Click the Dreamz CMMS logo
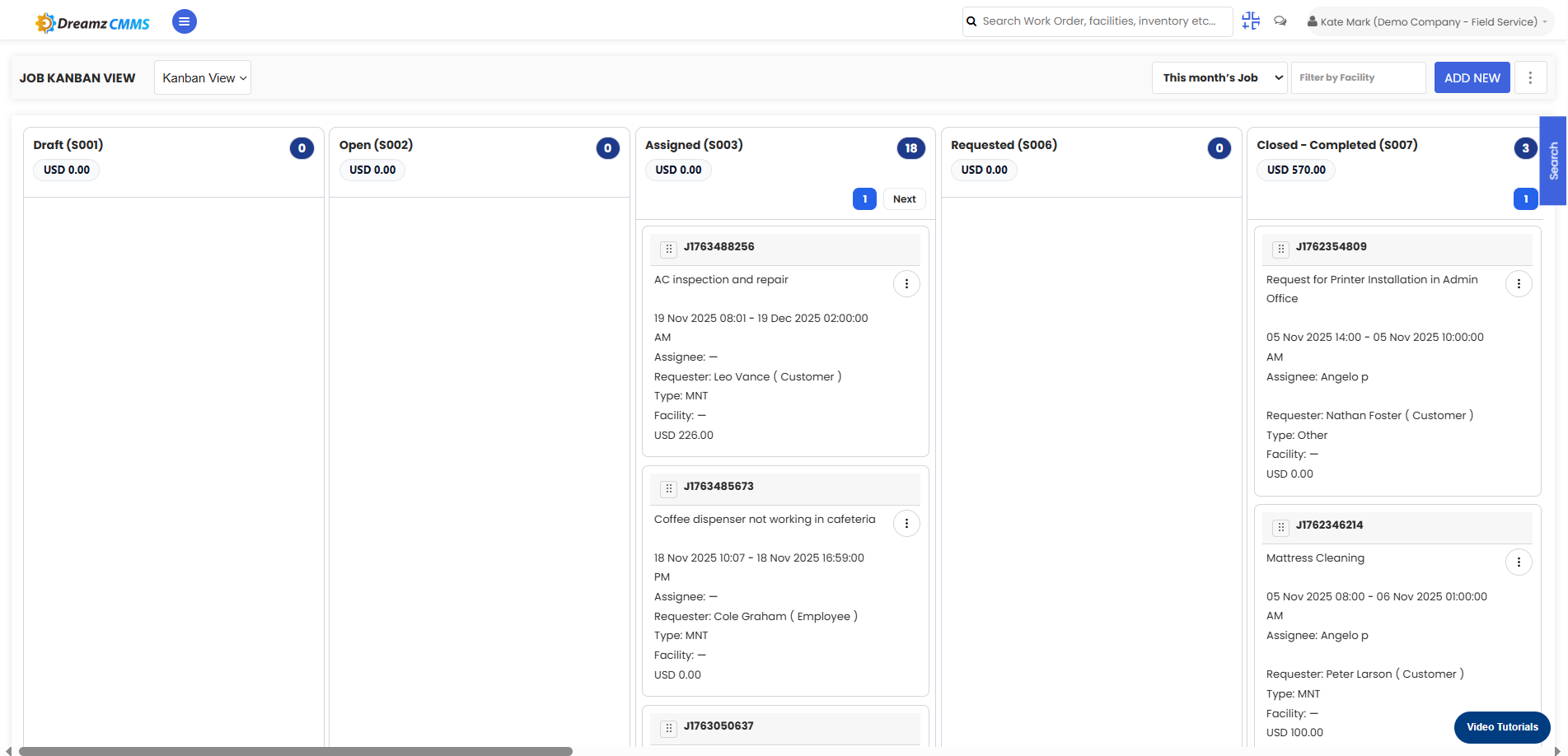The image size is (1568, 756). (x=92, y=23)
